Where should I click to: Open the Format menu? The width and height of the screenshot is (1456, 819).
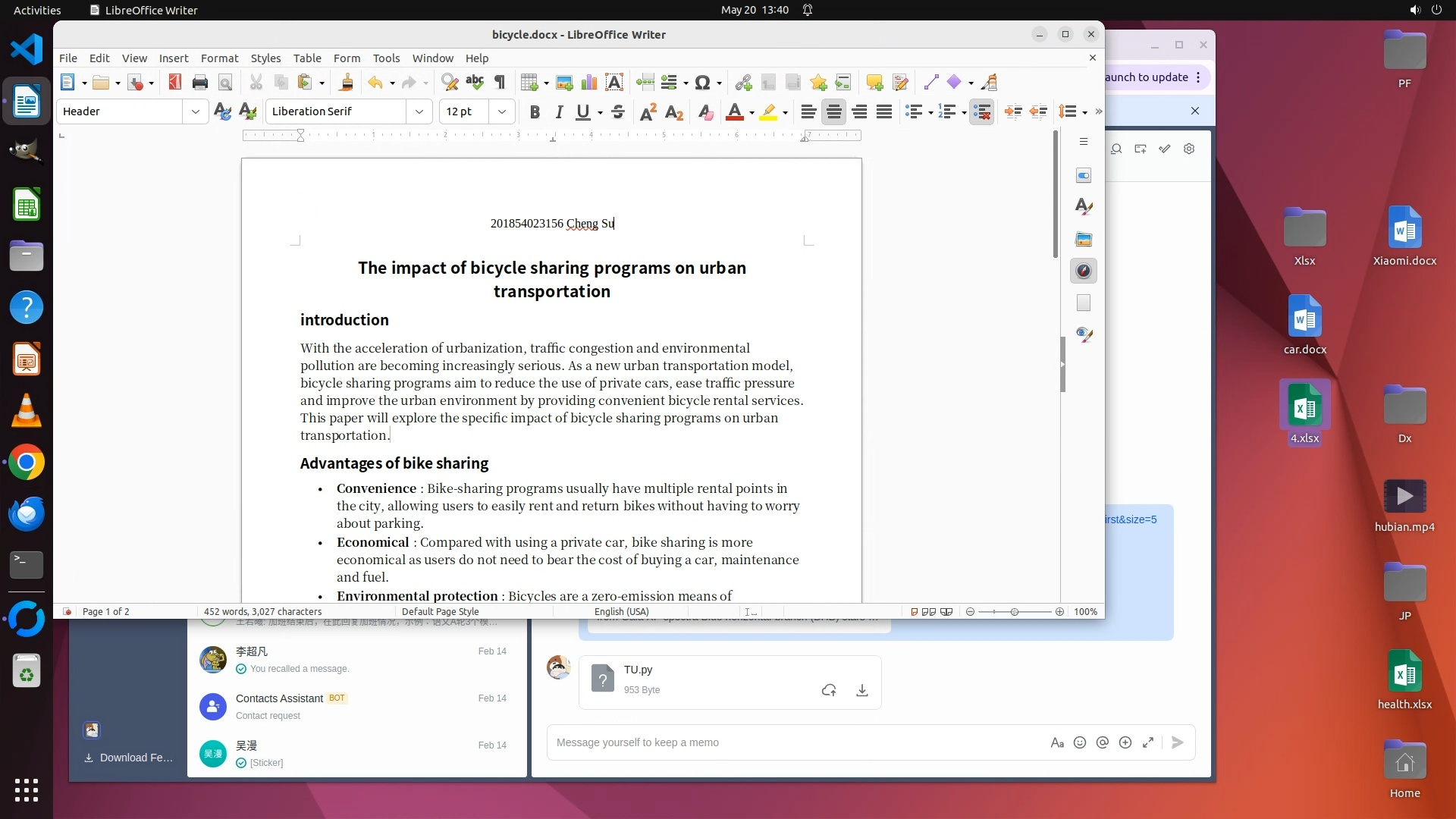tap(219, 58)
